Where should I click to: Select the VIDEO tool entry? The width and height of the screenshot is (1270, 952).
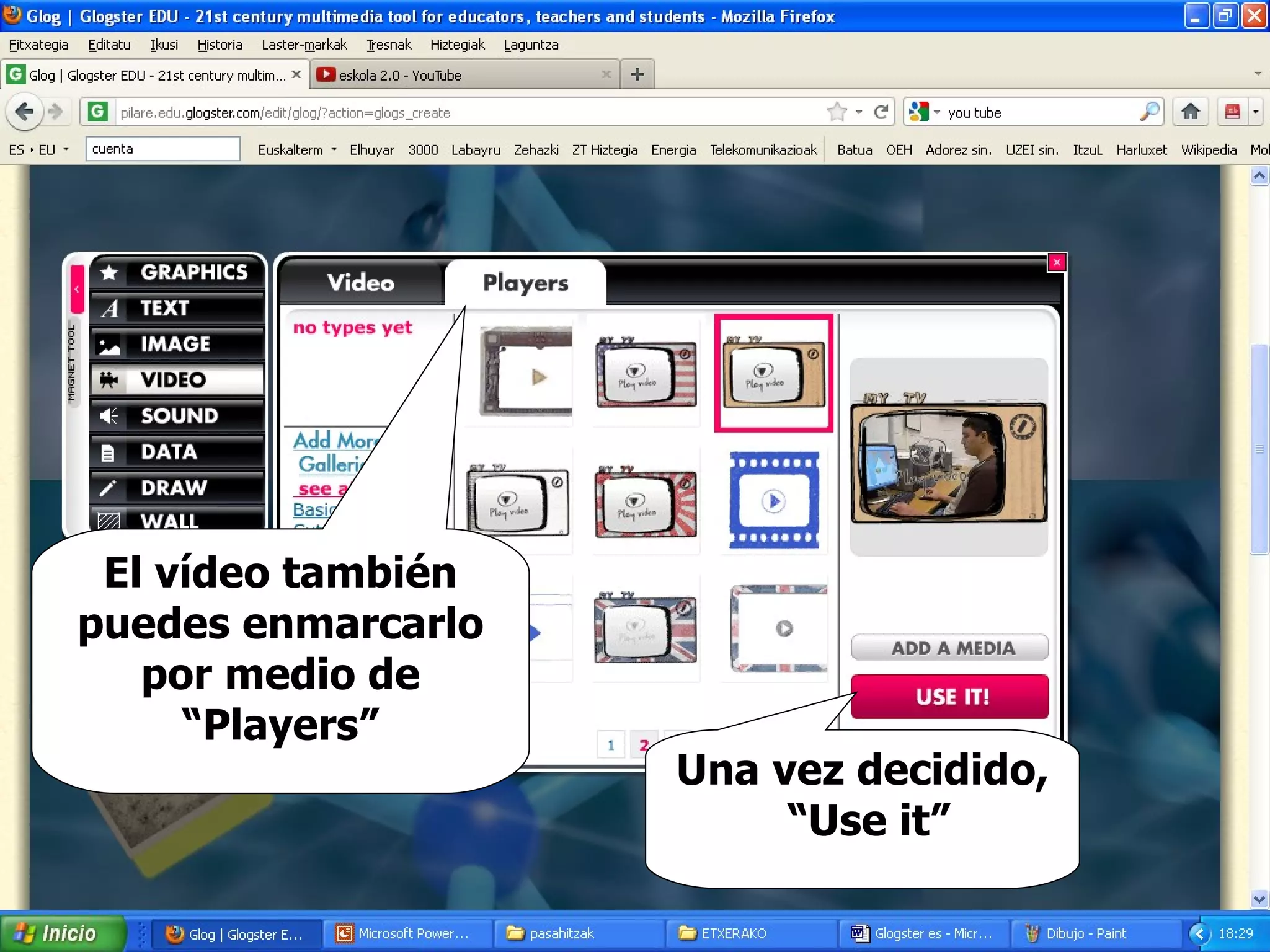[177, 379]
